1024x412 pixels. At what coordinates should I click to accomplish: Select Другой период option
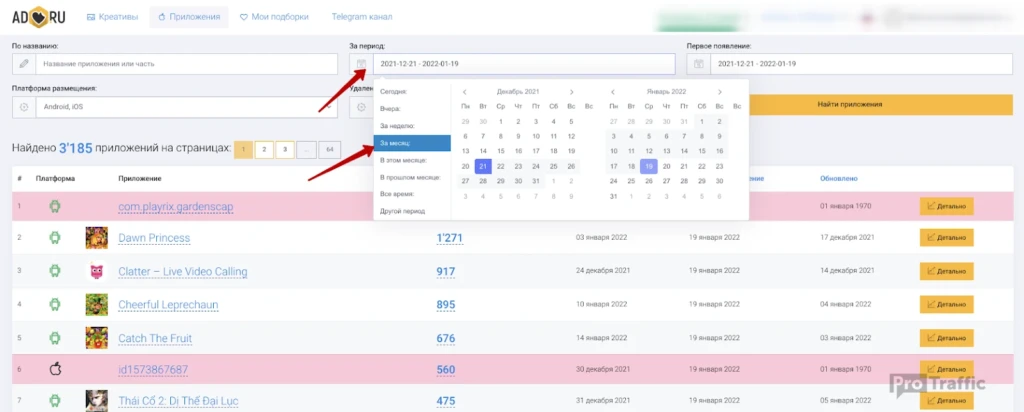coord(412,211)
